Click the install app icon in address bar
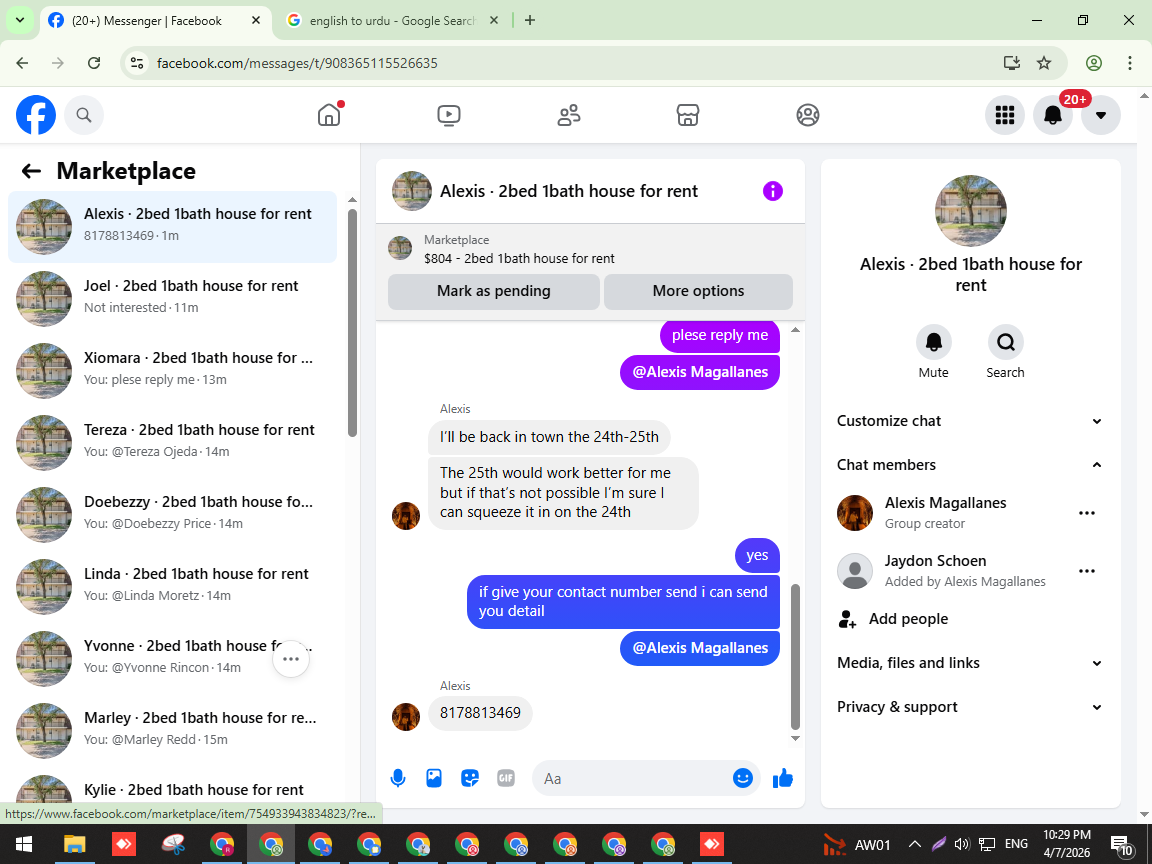The image size is (1152, 864). click(1012, 63)
